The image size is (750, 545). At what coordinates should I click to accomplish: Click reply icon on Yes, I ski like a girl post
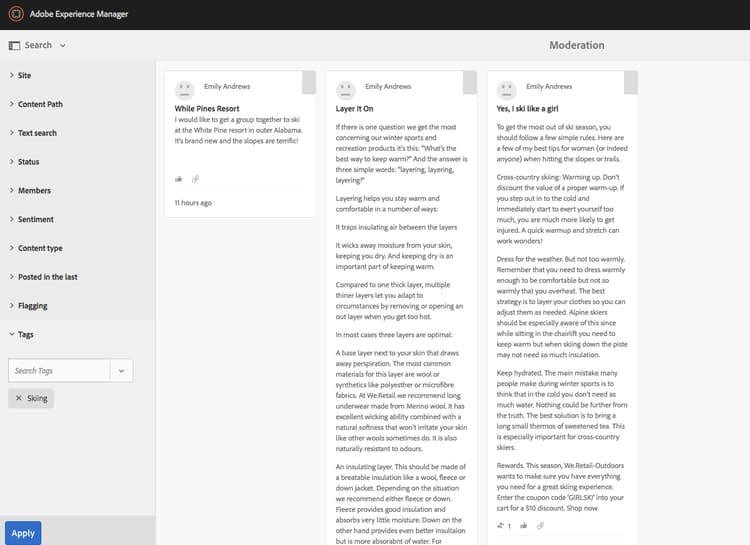(x=500, y=525)
